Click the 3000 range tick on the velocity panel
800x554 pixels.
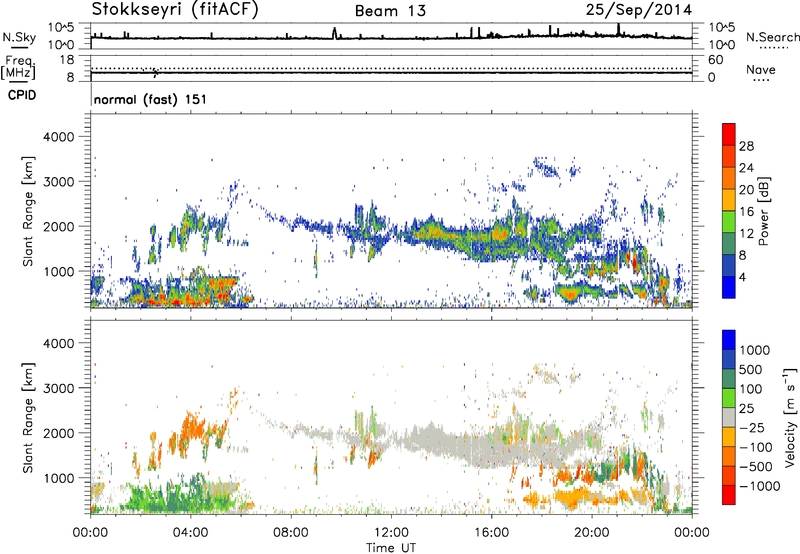point(58,388)
